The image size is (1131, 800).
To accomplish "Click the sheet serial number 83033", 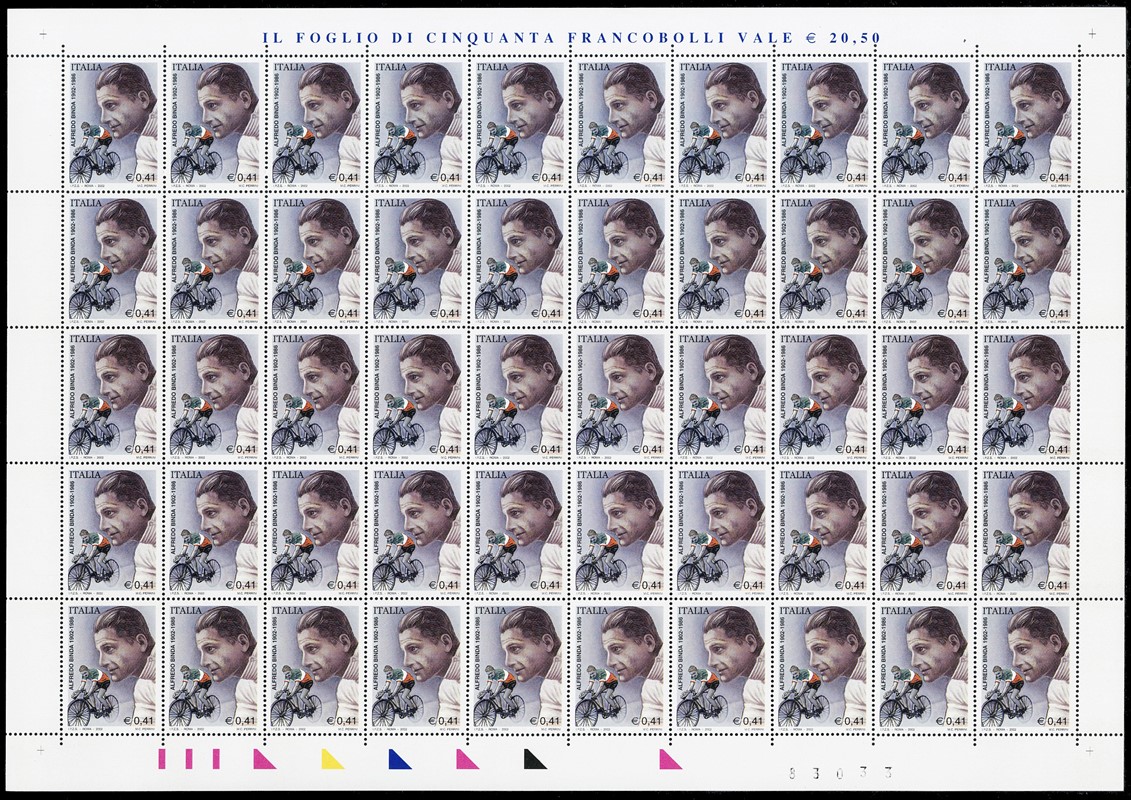I will (838, 772).
